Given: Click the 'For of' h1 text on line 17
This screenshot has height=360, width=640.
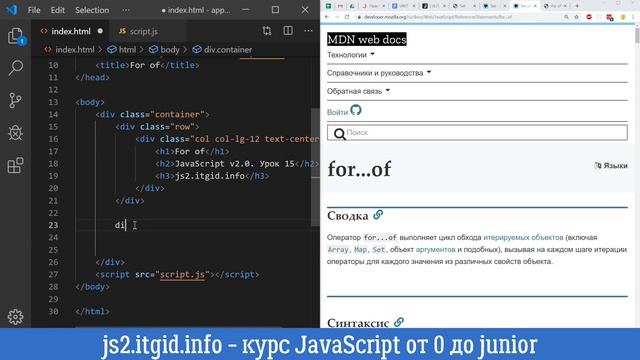Looking at the screenshot, I should [x=189, y=151].
